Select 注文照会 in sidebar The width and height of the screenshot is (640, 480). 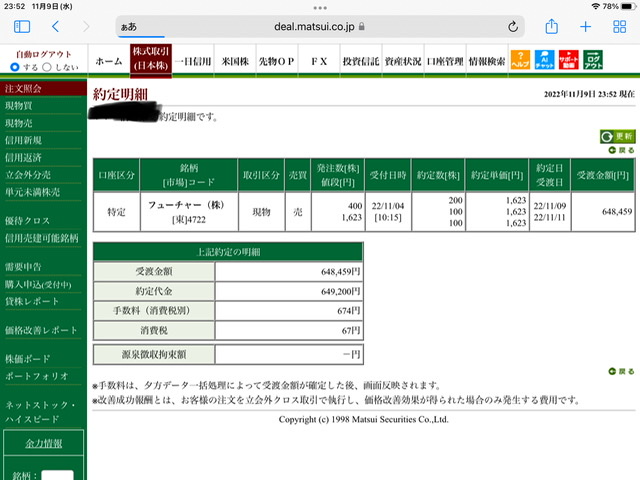pos(43,89)
